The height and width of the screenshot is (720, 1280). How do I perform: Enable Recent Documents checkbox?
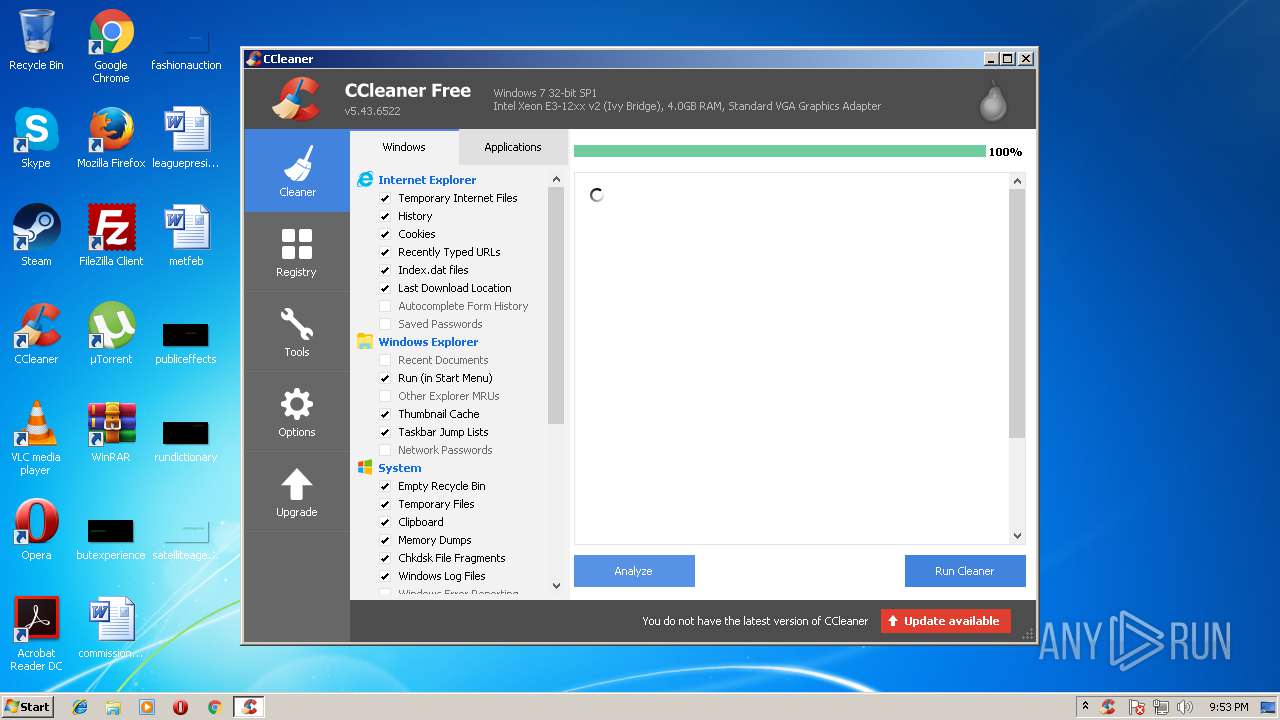coord(385,360)
